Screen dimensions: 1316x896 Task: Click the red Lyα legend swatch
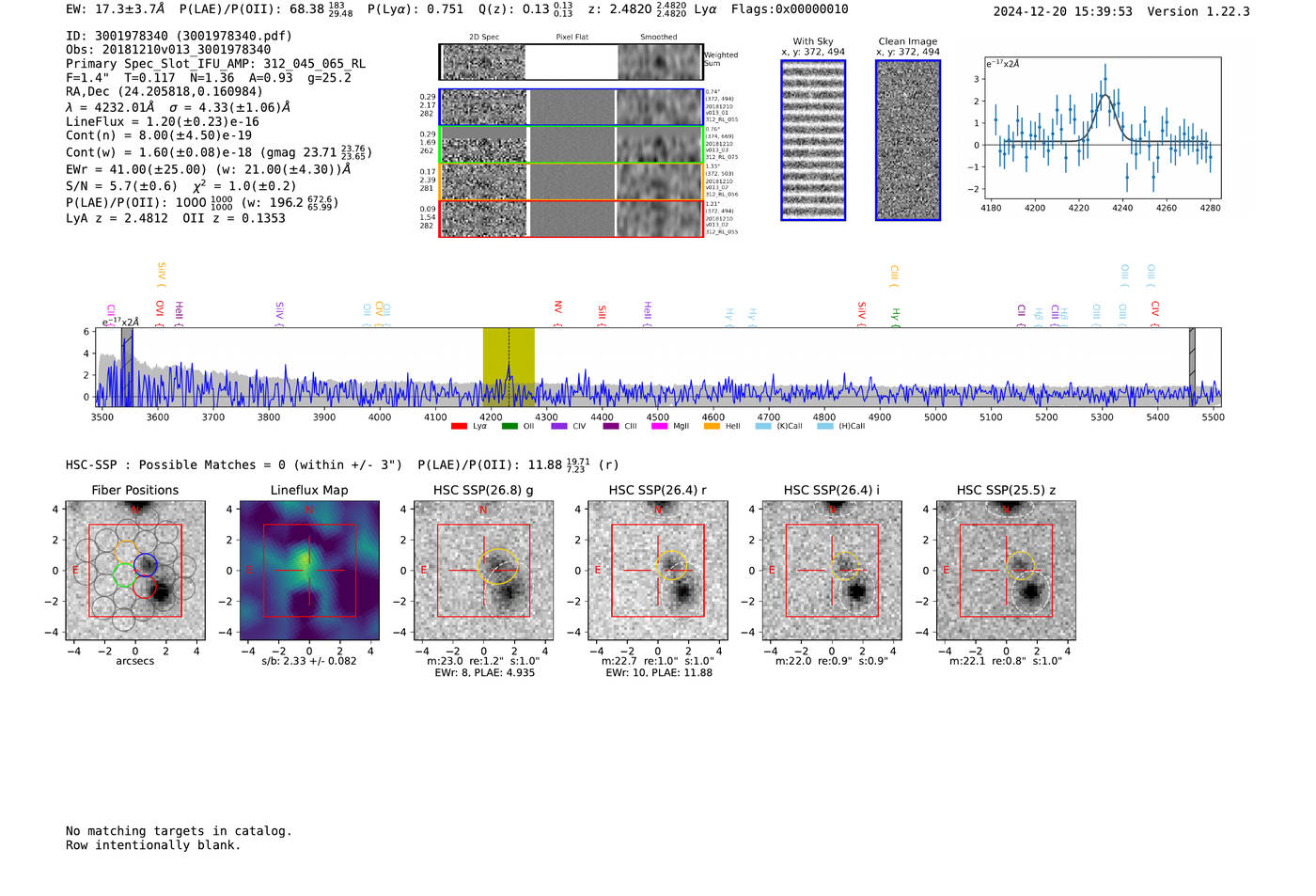click(459, 427)
